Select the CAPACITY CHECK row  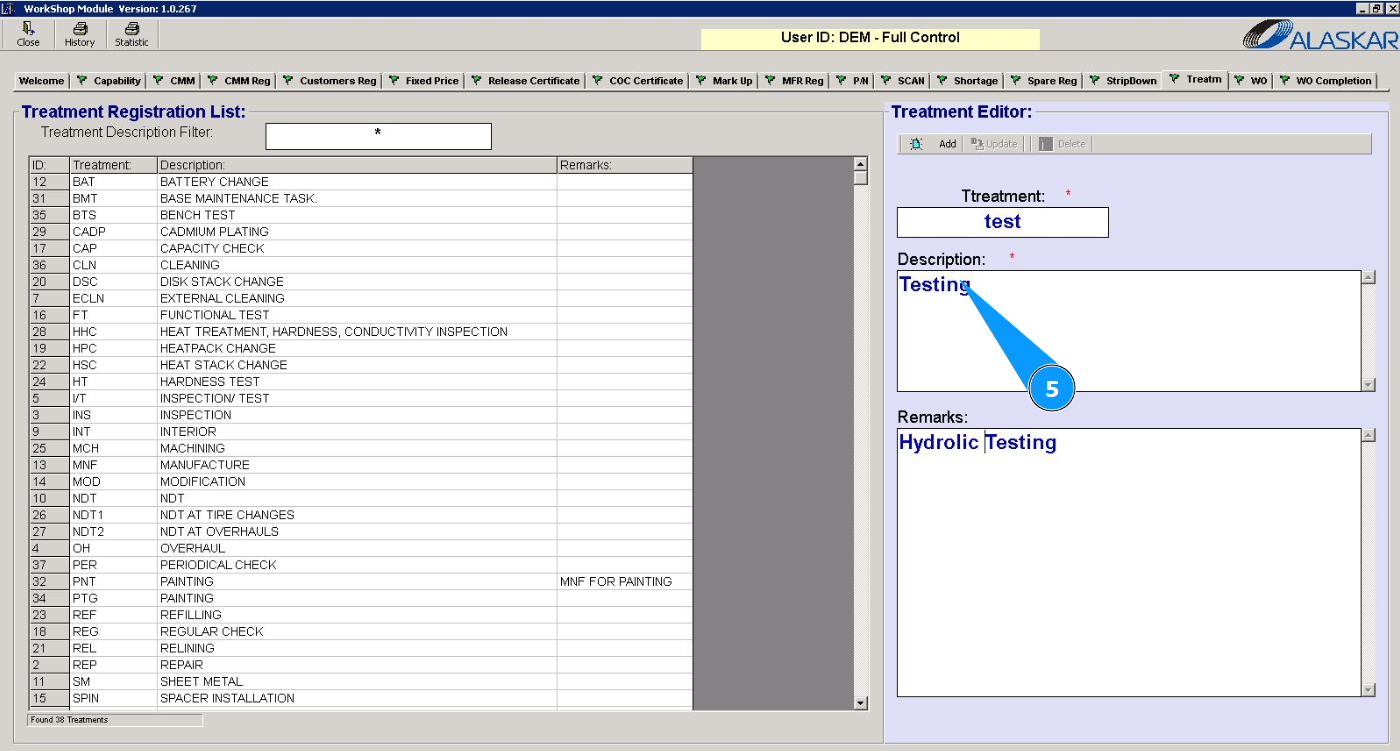360,248
